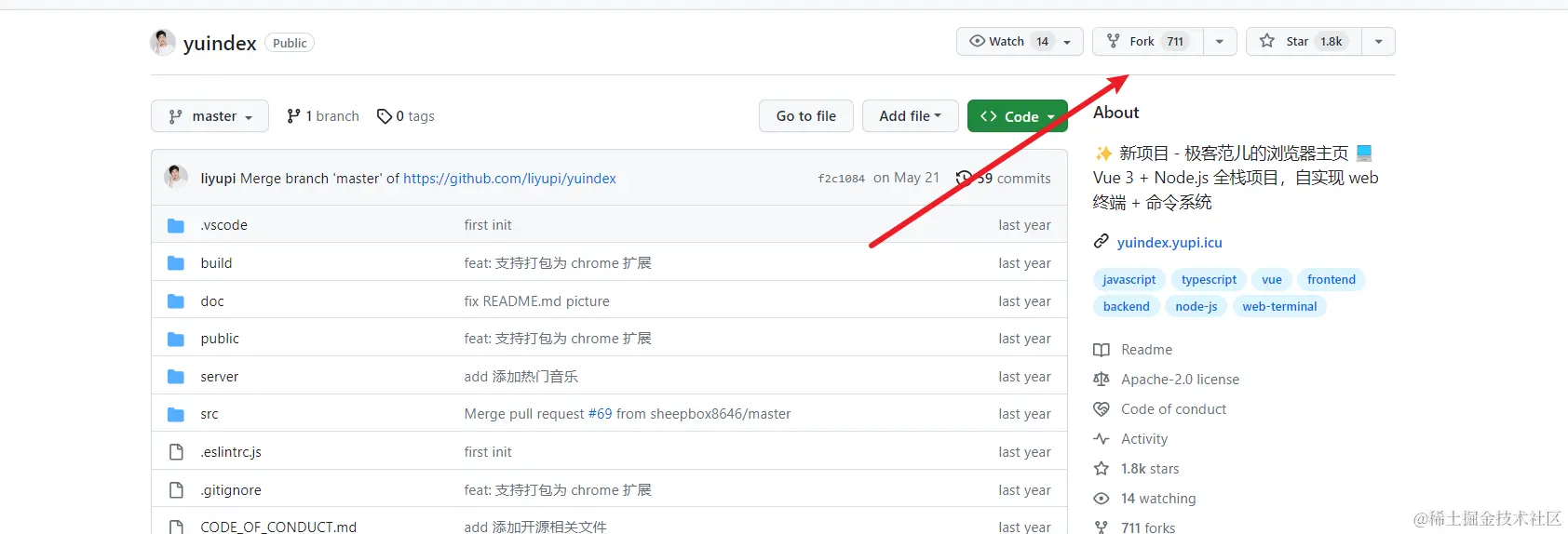Open the liyupi author link
Viewport: 1568px width, 534px height.
pos(218,179)
